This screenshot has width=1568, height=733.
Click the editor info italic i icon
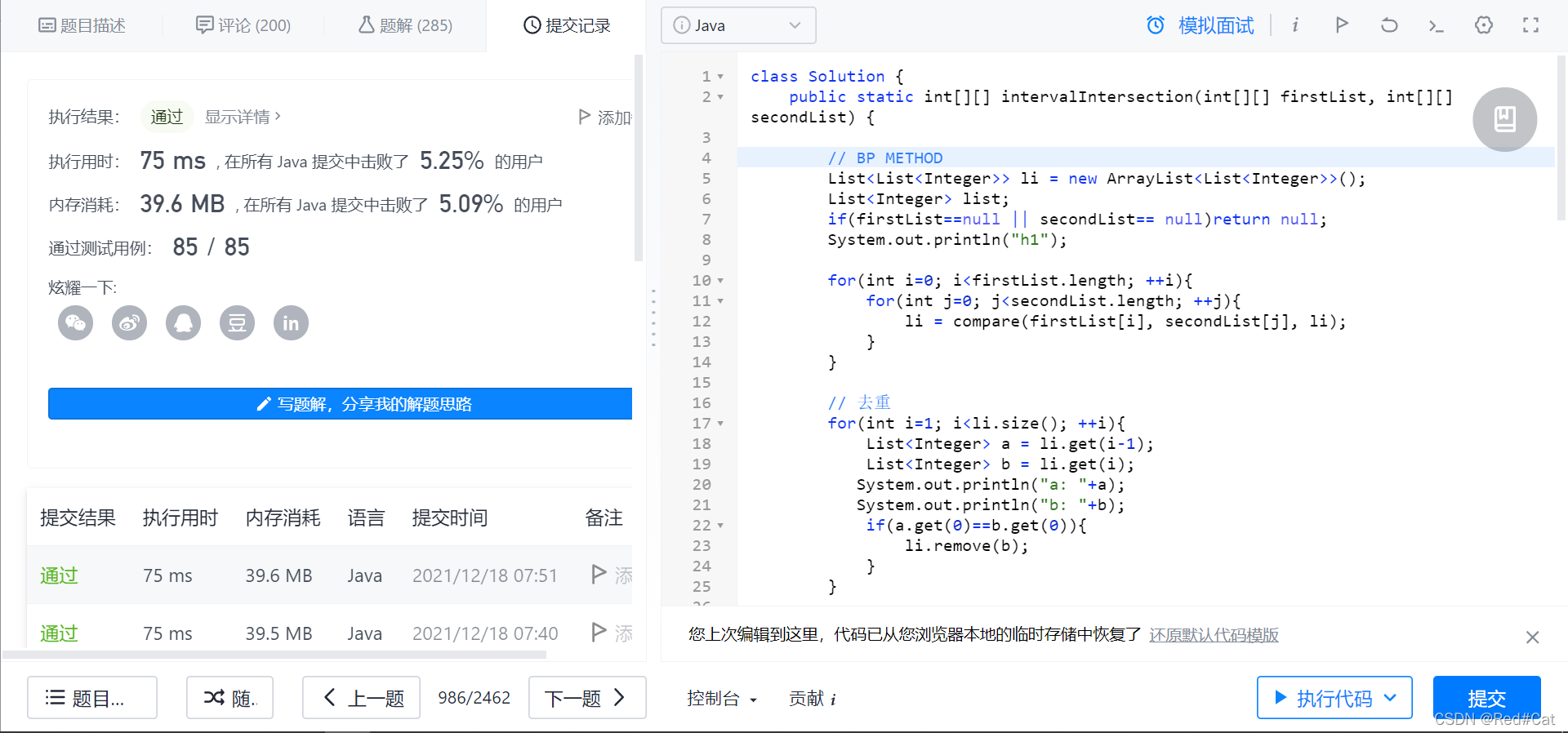click(x=1295, y=25)
